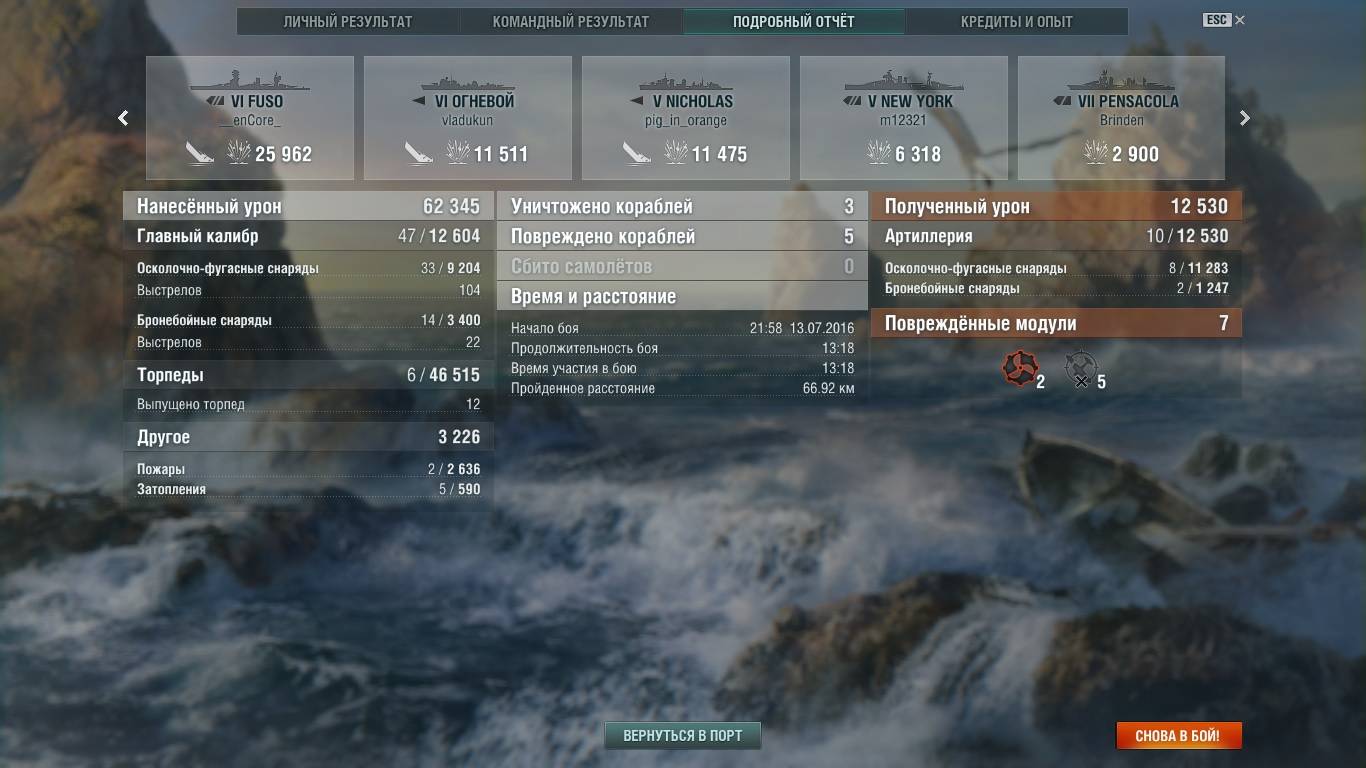Click the grey destroyed module icon

[1080, 368]
